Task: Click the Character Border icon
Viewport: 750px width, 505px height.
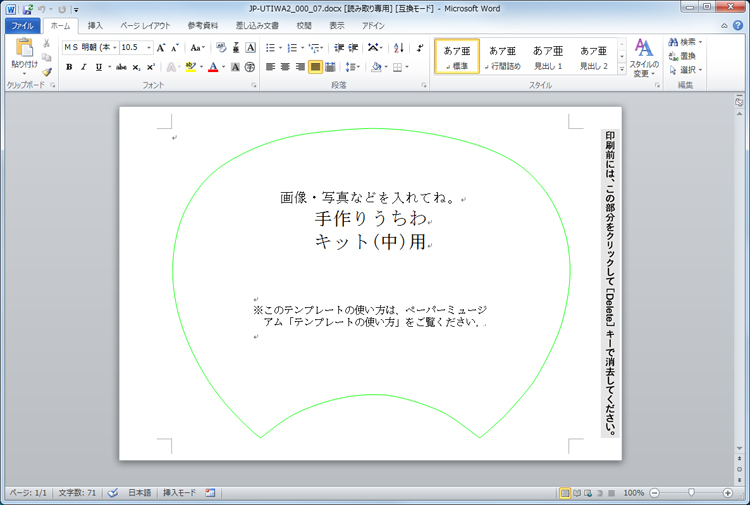Action: (250, 47)
